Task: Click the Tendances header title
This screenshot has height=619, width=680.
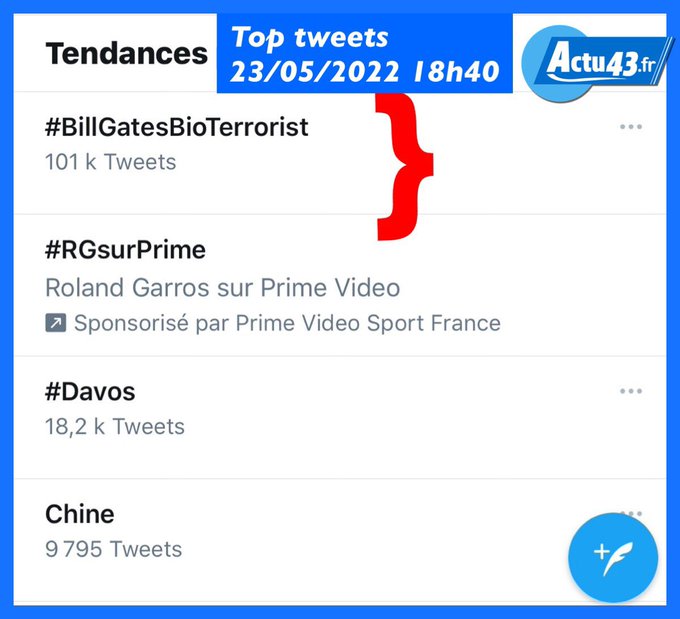Action: (x=127, y=53)
